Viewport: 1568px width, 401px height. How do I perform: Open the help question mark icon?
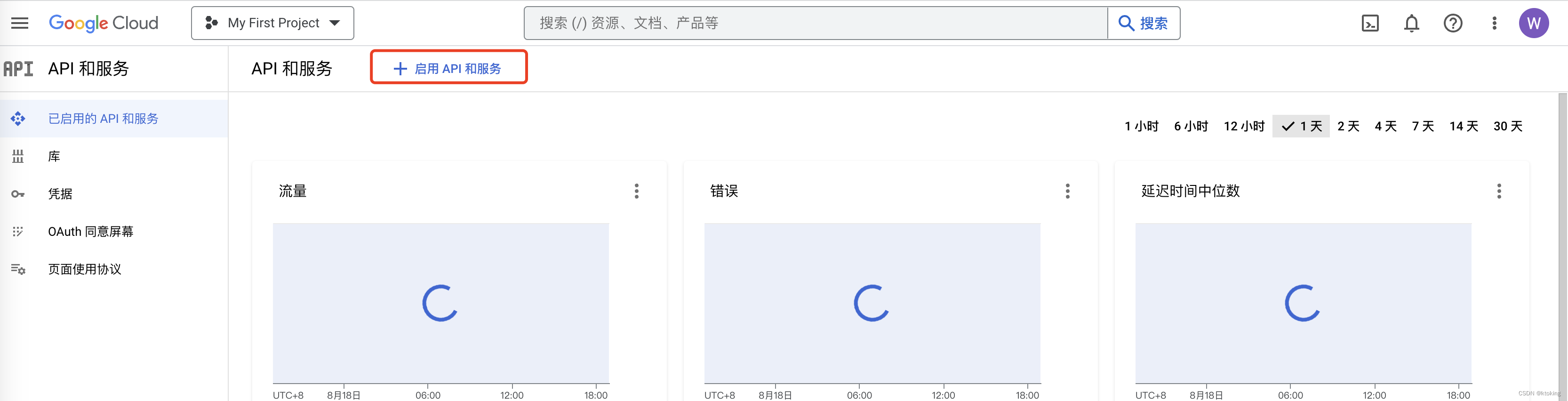tap(1453, 23)
